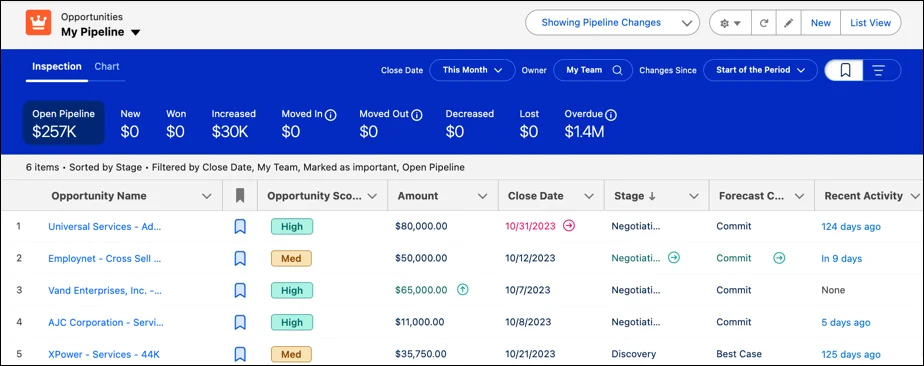
Task: Toggle important bookmark for Vand Enterprises row
Action: (x=240, y=290)
